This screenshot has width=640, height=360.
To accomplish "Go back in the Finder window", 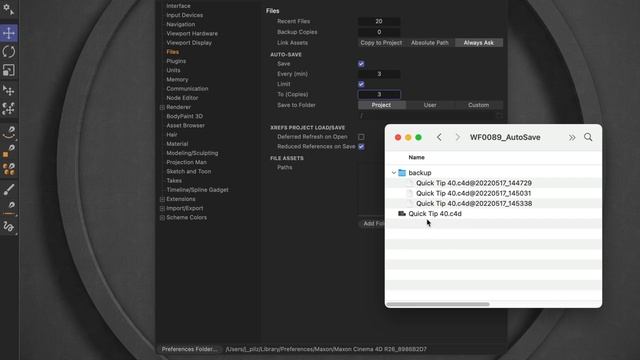I will [x=439, y=137].
